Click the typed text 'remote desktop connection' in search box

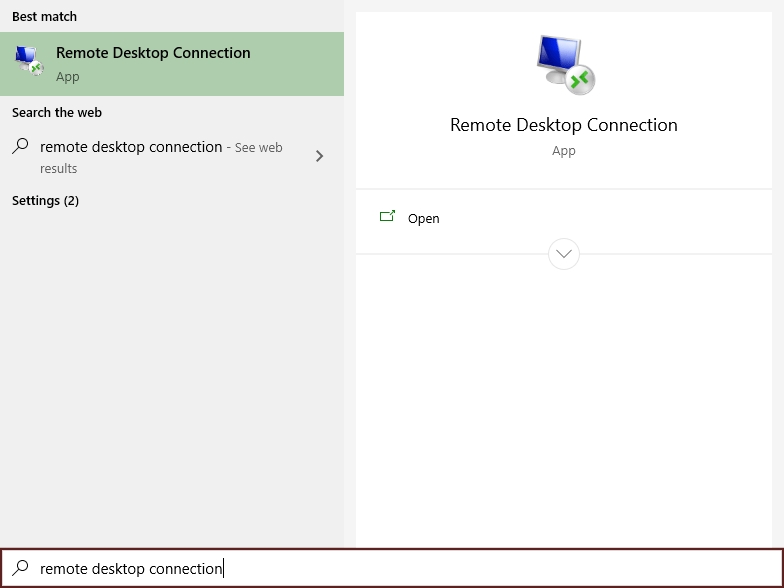click(131, 568)
